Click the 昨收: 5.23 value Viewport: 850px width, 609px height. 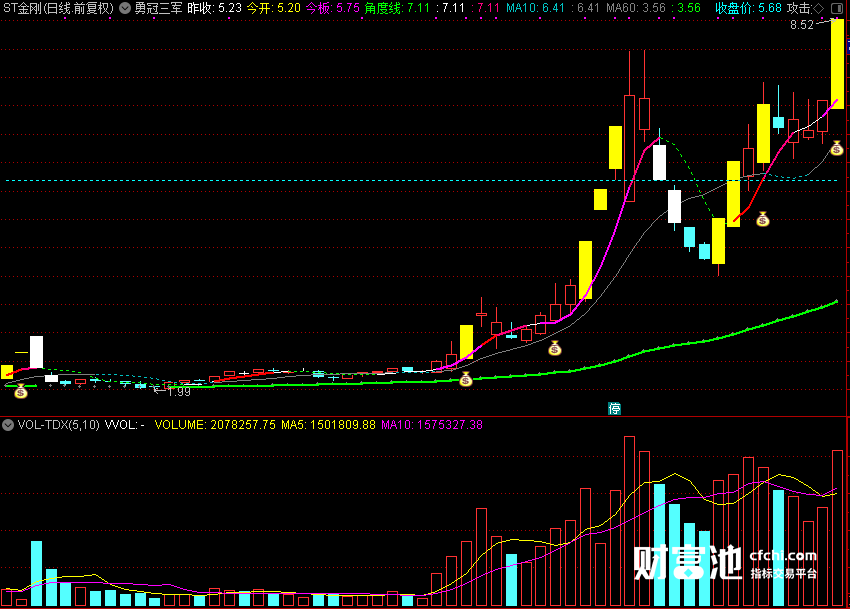214,8
